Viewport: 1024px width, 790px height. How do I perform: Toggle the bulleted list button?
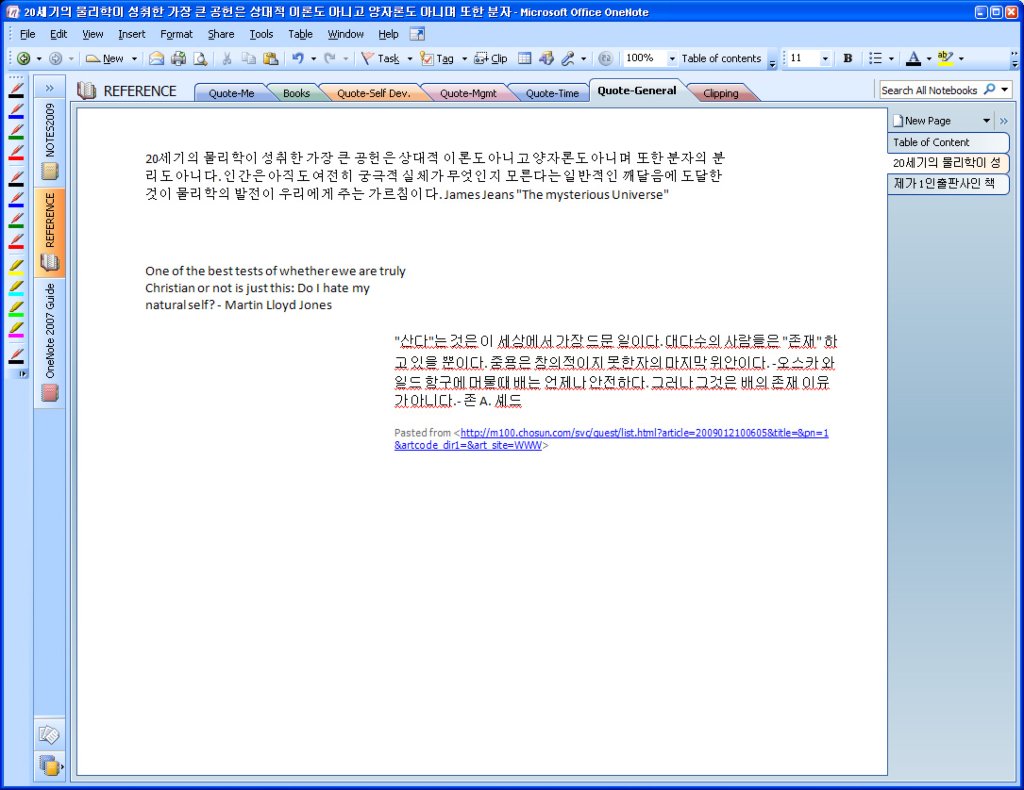(x=875, y=59)
